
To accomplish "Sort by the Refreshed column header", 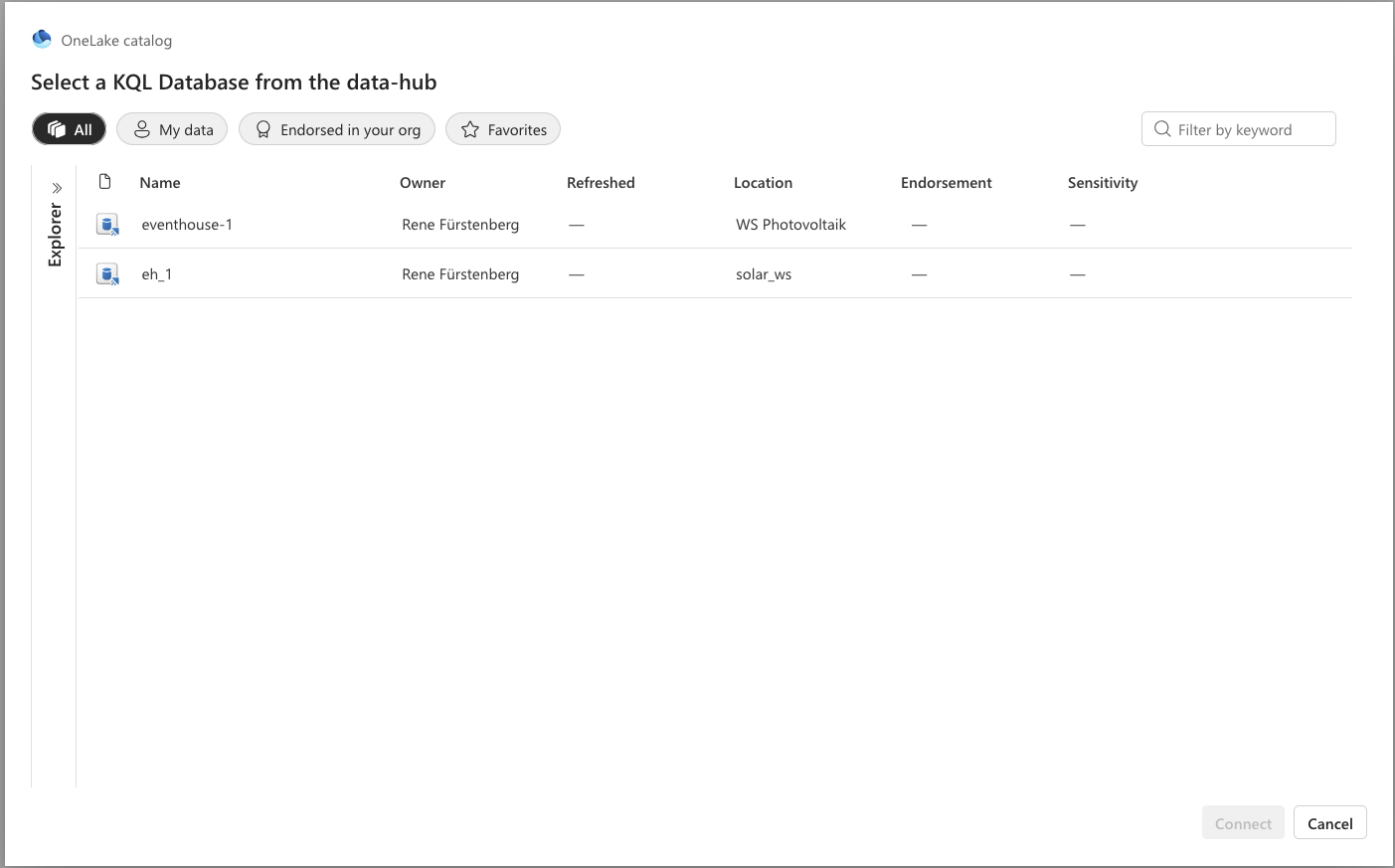I will (601, 183).
